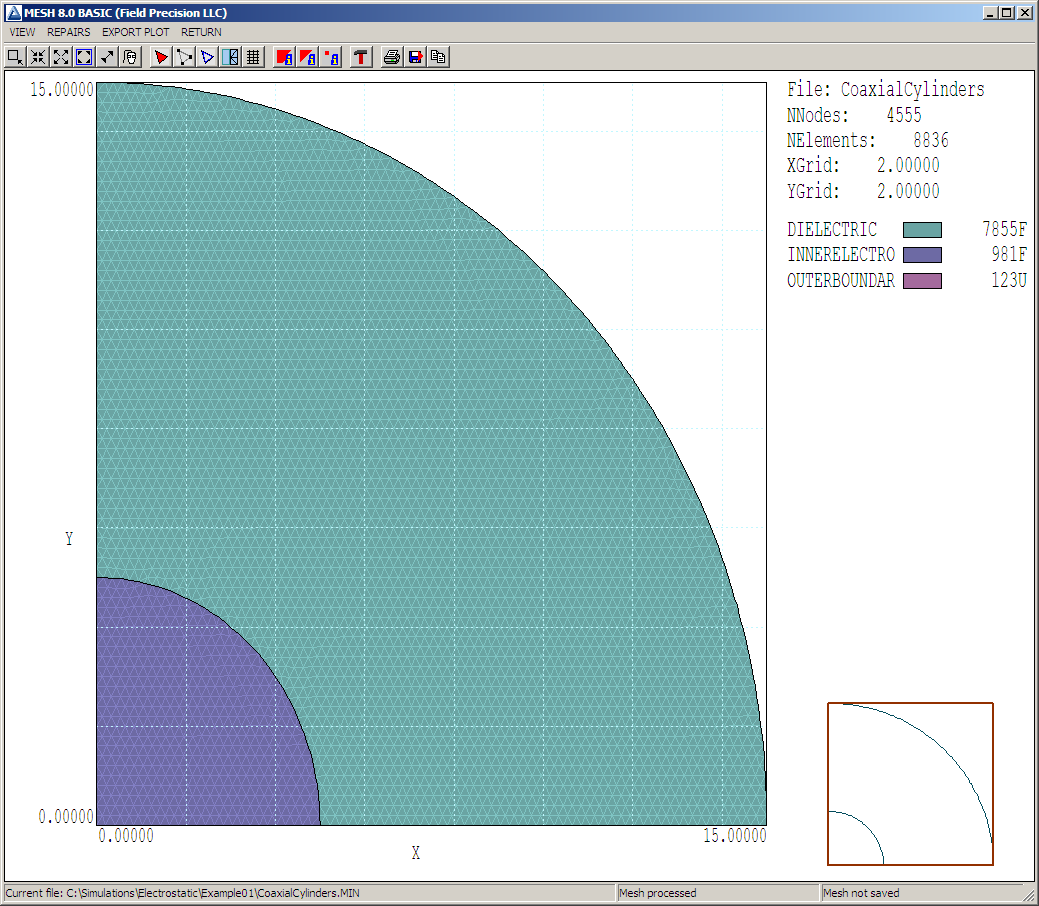Click the orientation overview thumbnail box
Screen dimensions: 1039x906
click(910, 783)
